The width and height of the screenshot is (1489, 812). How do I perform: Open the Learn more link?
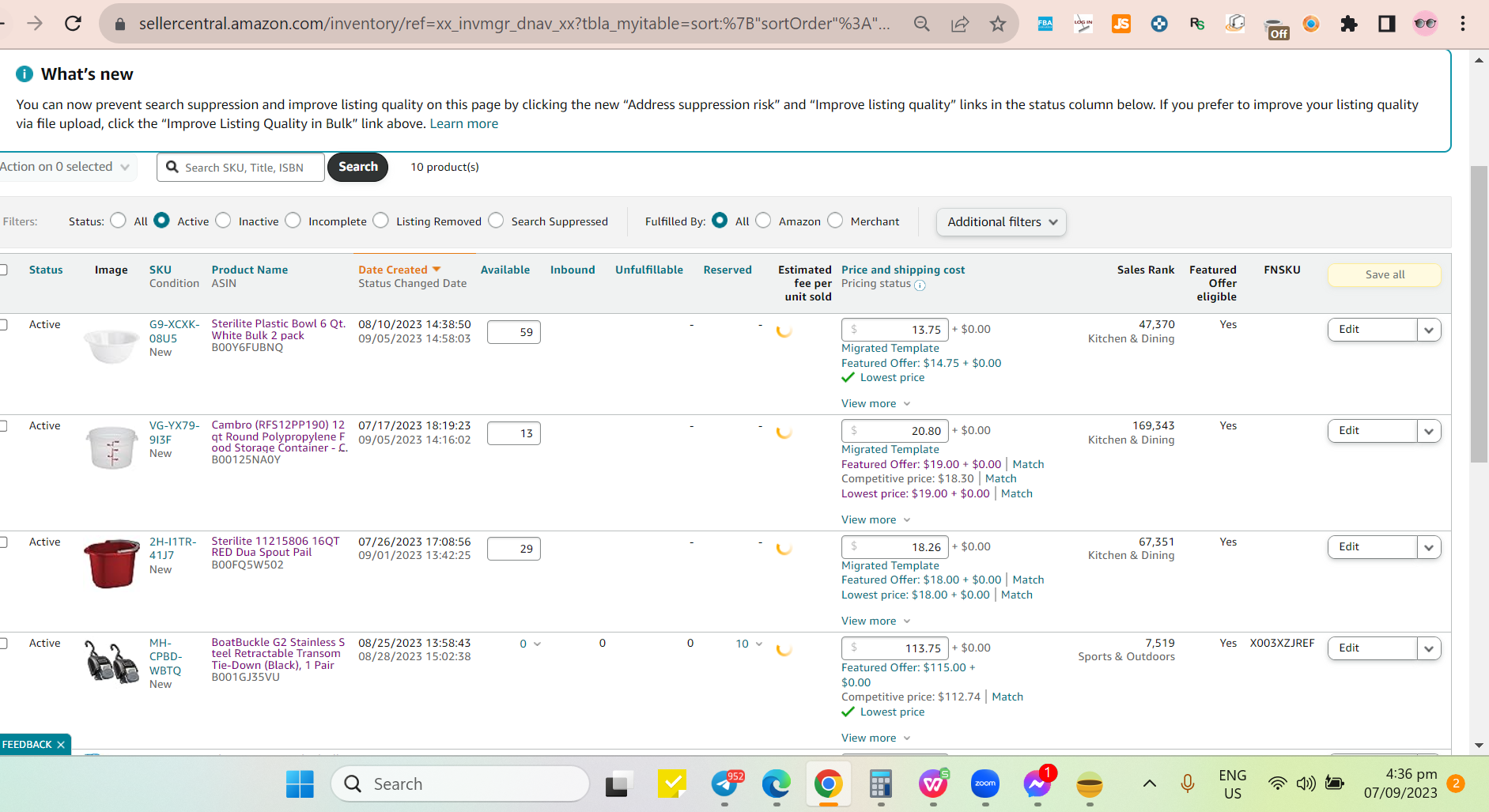464,123
